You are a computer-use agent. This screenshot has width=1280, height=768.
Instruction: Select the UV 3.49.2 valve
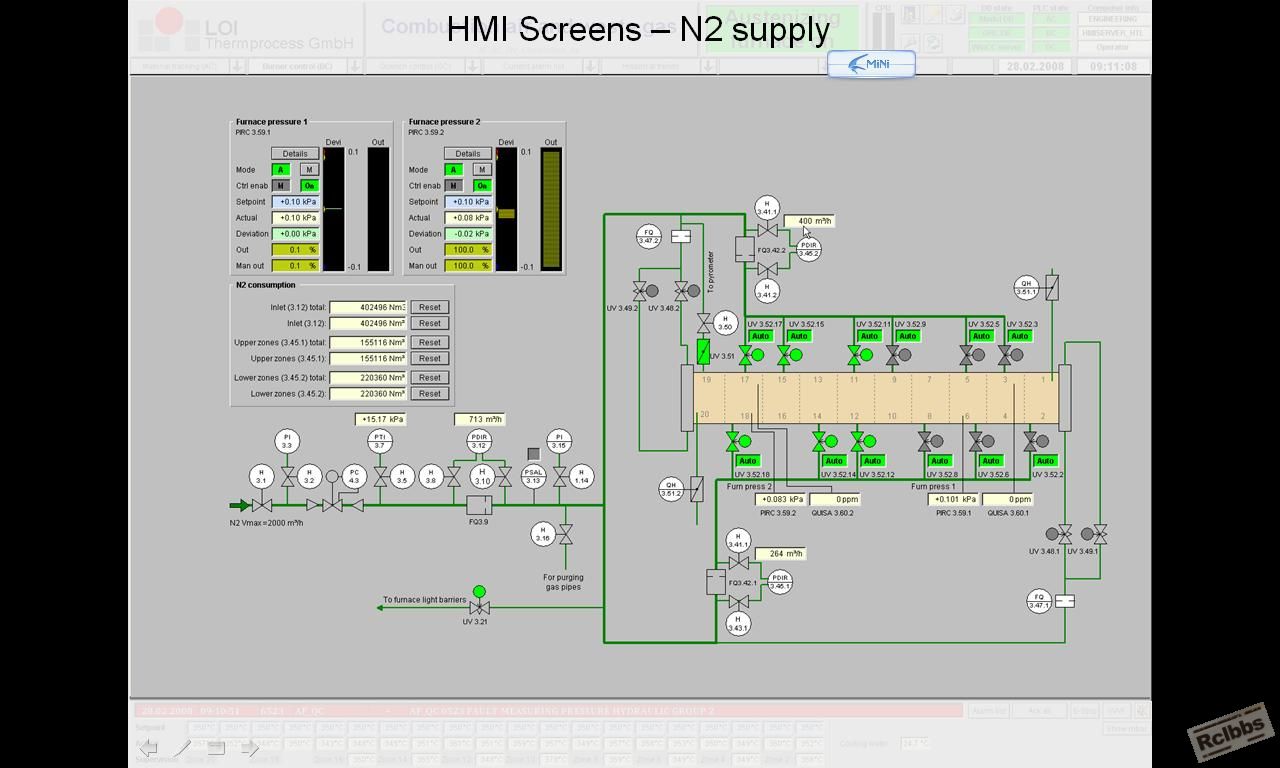[646, 291]
